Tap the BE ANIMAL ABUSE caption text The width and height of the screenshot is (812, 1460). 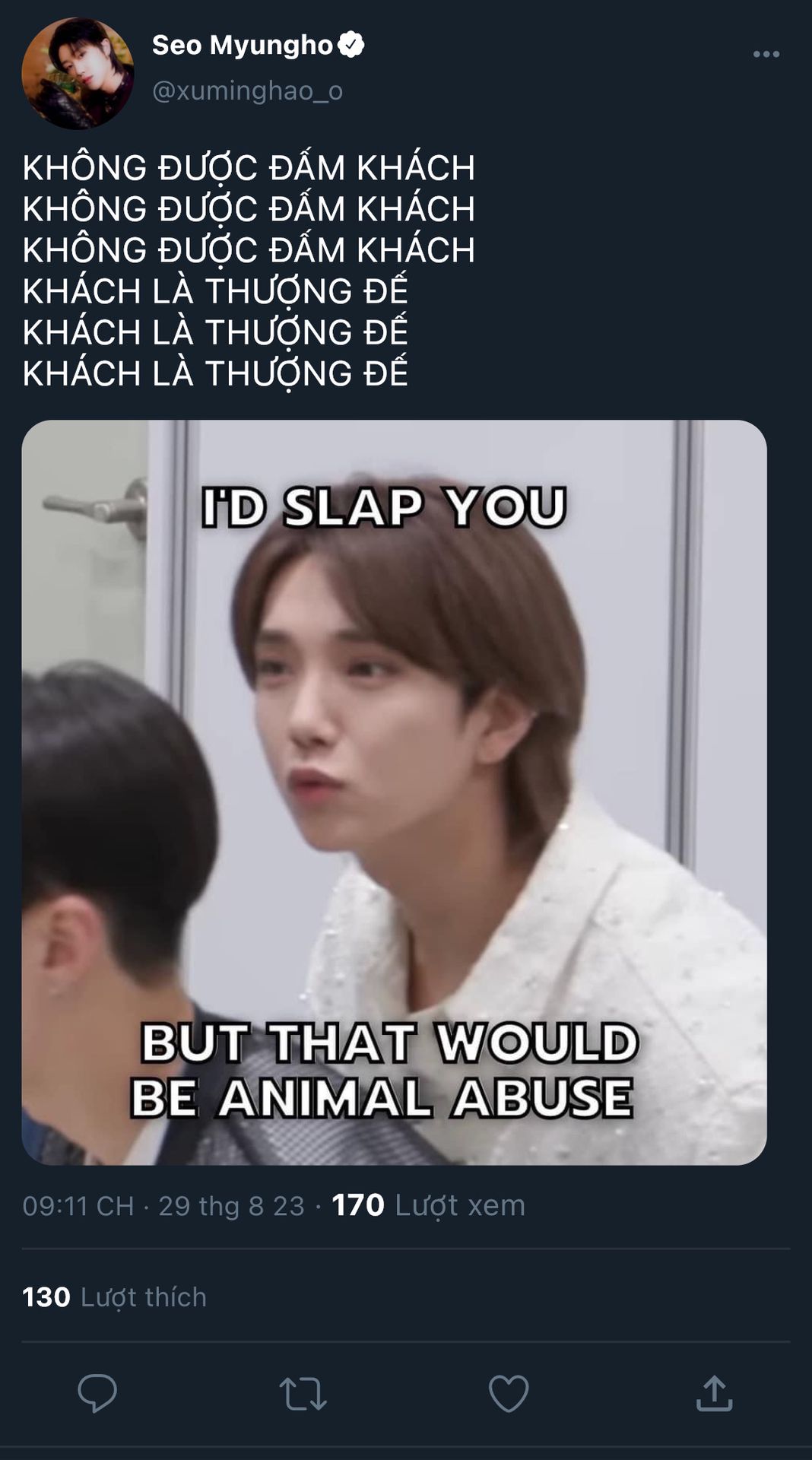coord(382,1097)
